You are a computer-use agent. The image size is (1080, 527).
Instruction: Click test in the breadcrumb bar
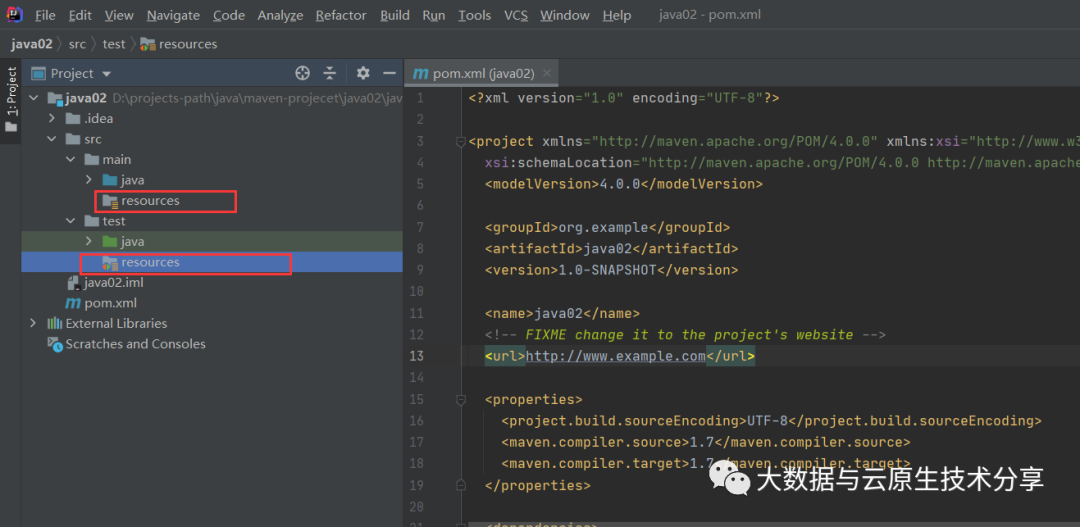114,44
